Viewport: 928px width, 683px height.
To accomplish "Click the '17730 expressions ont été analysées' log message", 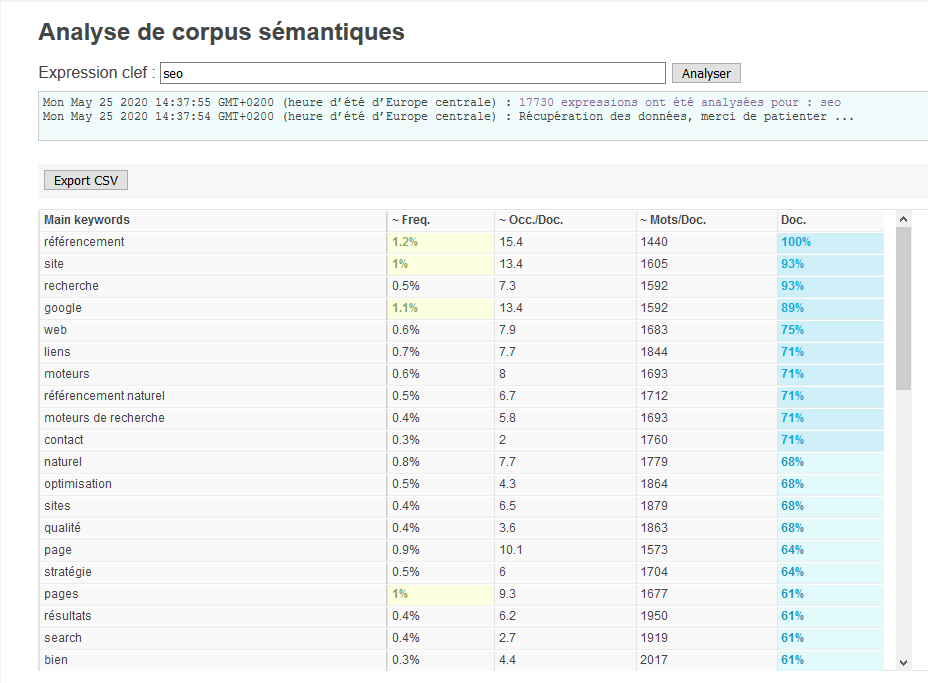I will click(x=679, y=102).
